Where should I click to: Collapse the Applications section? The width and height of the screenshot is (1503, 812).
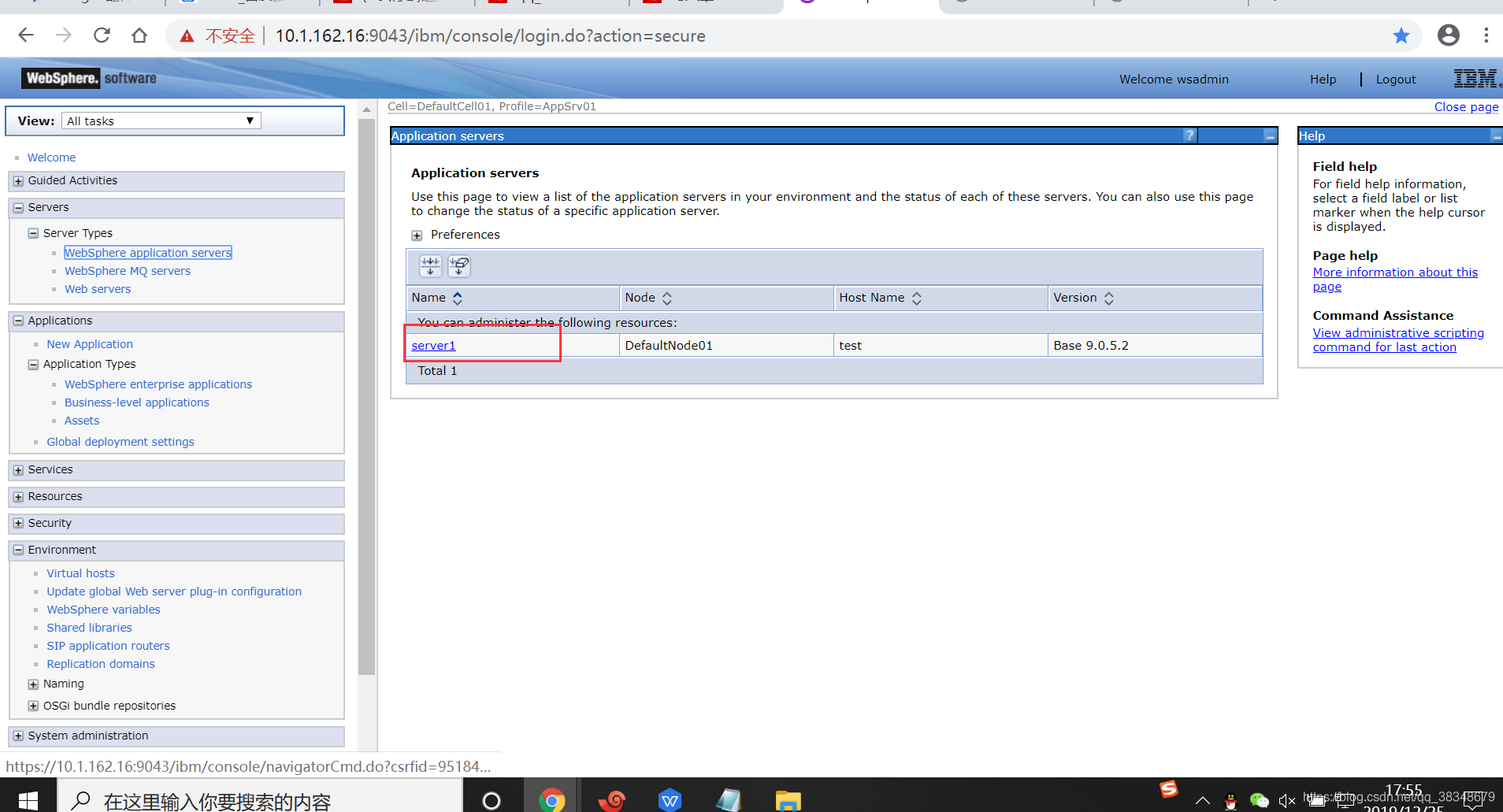point(18,321)
